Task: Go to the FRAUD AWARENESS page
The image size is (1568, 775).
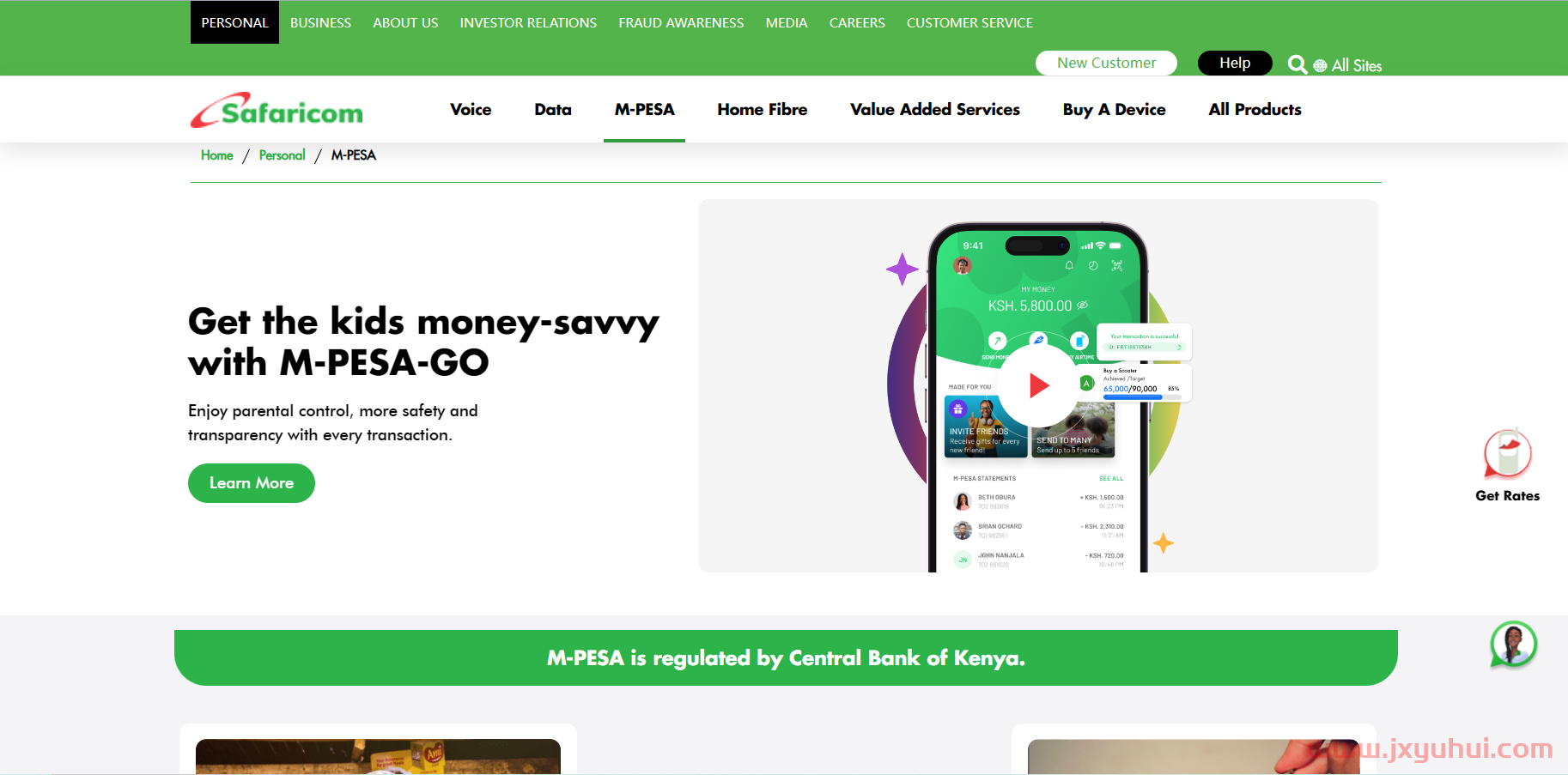Action: [x=681, y=22]
